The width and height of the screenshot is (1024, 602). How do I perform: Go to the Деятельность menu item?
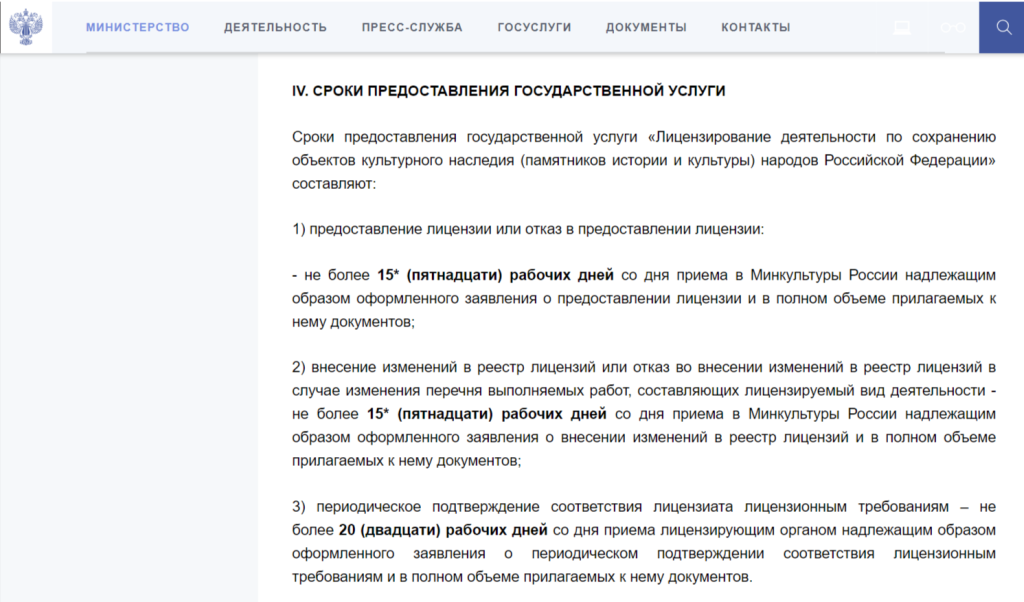click(x=275, y=27)
